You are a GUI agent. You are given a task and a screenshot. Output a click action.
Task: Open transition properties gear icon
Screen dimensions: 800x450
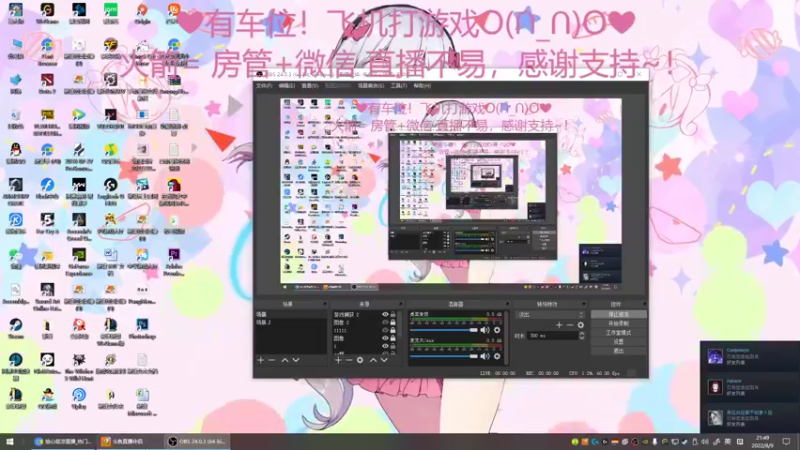pyautogui.click(x=581, y=325)
